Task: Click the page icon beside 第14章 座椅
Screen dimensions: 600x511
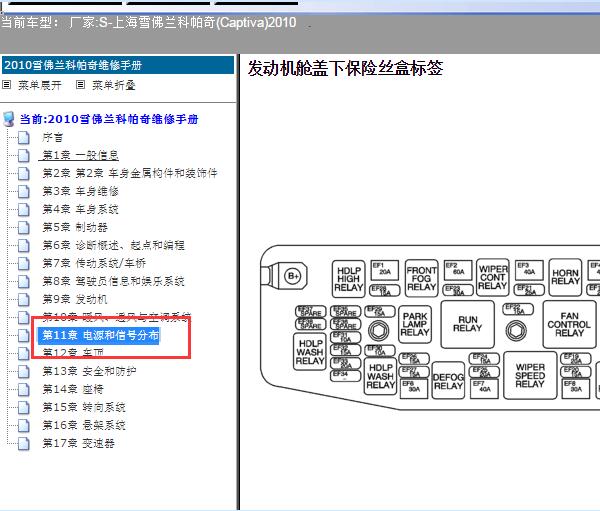Action: pos(24,389)
